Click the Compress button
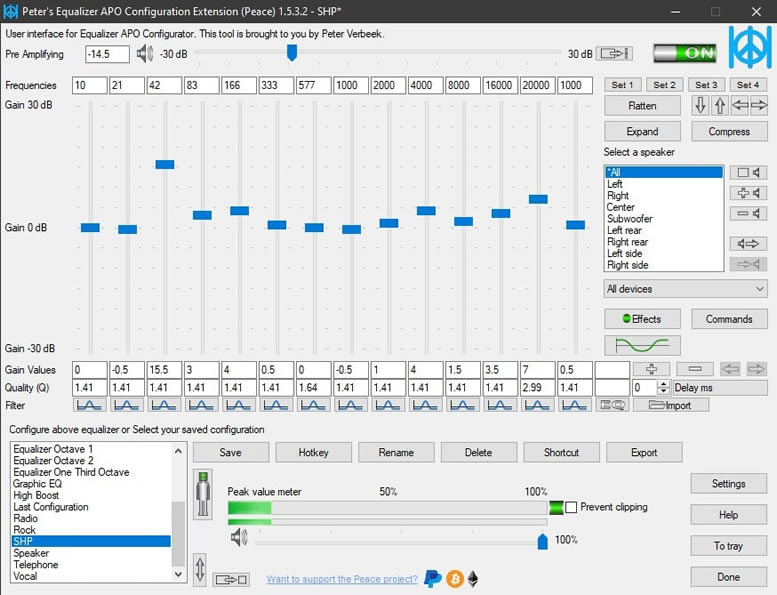777x595 pixels. [729, 131]
